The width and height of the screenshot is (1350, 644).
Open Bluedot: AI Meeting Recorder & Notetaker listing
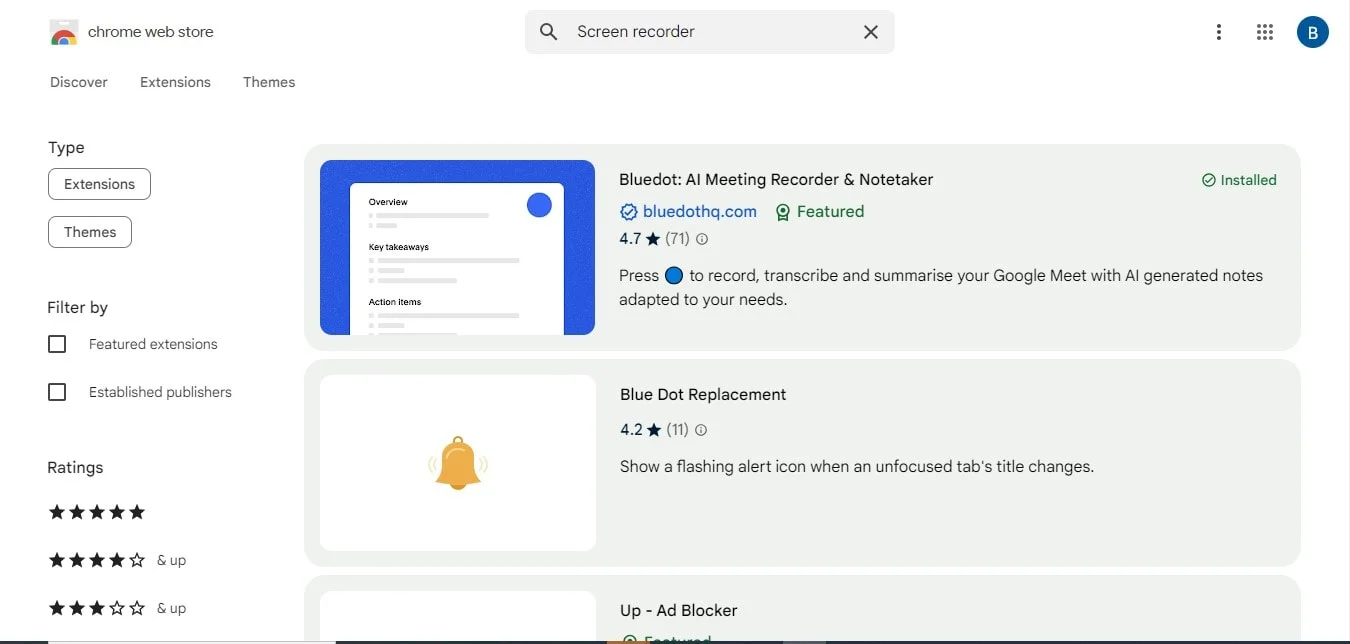tap(776, 180)
